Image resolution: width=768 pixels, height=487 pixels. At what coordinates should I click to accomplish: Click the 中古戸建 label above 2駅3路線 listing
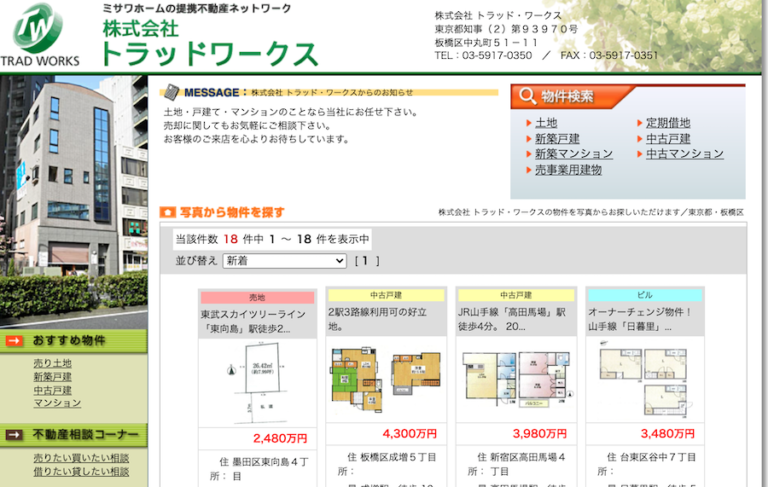tap(386, 295)
